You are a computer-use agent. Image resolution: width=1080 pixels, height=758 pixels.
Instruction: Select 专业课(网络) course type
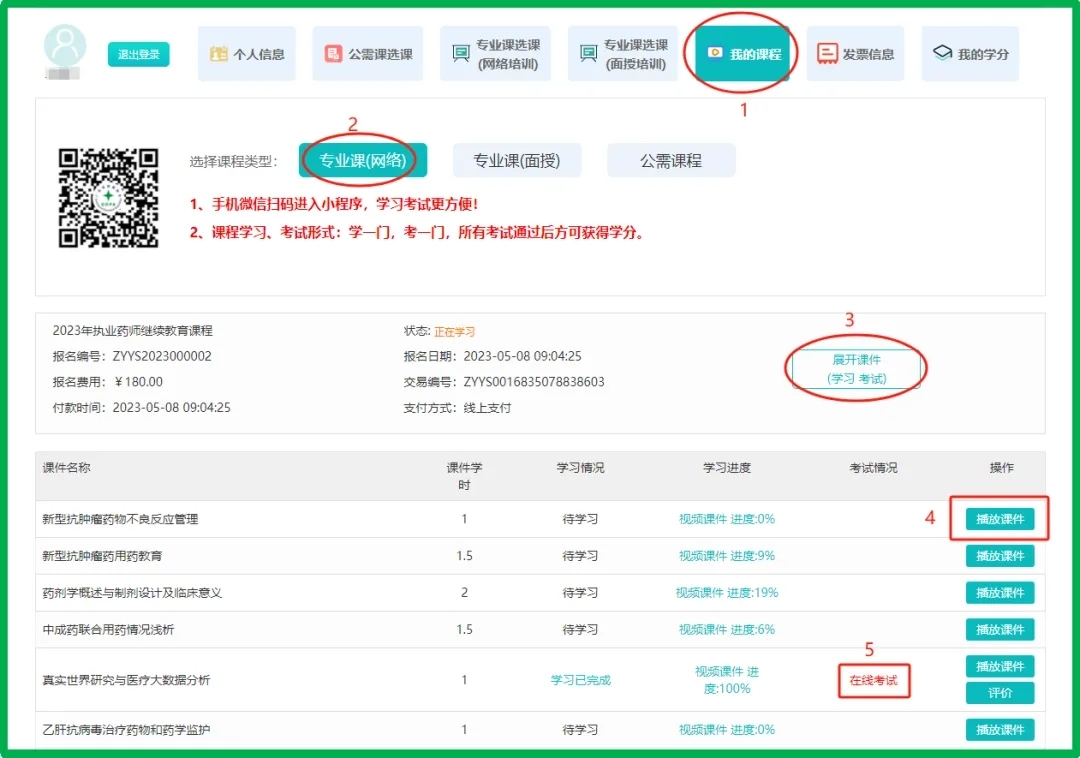(x=362, y=160)
